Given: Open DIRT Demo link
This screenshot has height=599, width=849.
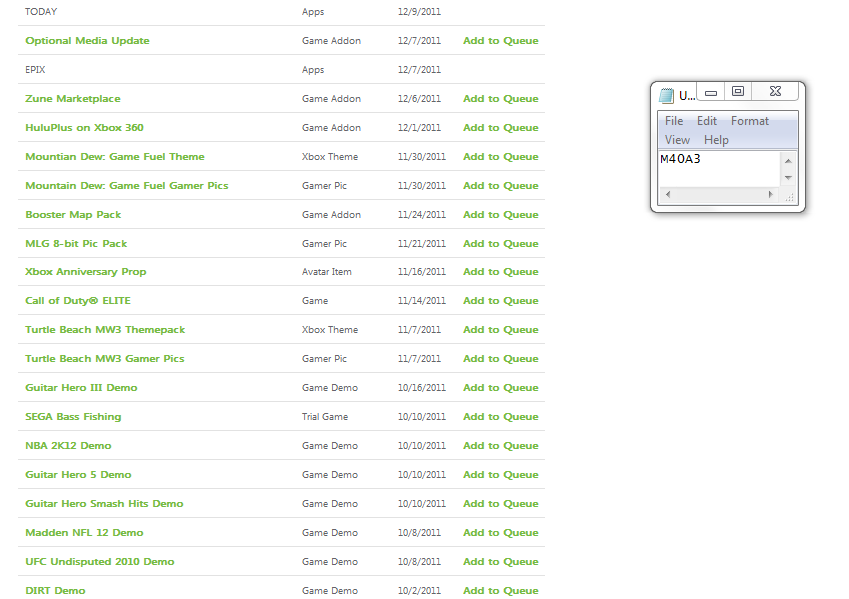Looking at the screenshot, I should pyautogui.click(x=55, y=591).
